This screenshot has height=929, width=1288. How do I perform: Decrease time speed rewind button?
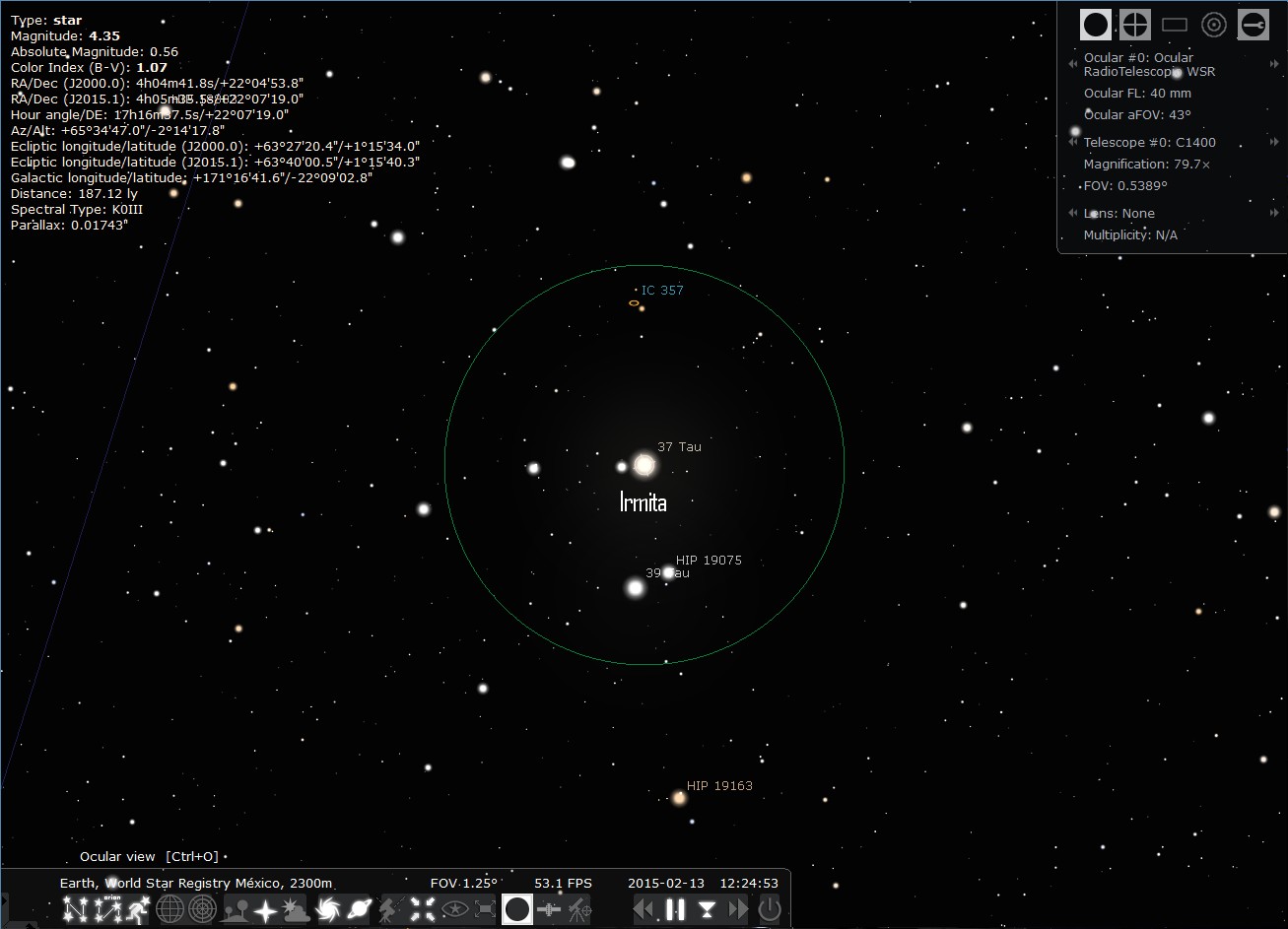644,909
